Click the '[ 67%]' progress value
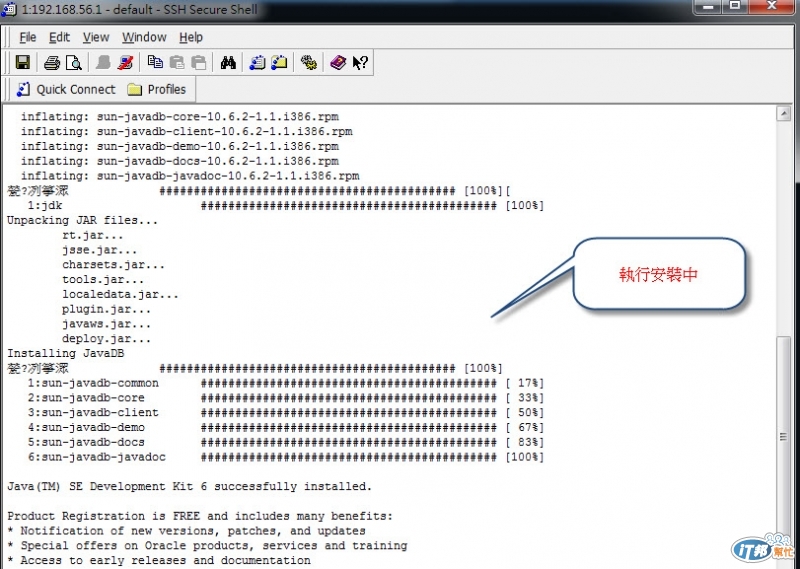 pos(524,427)
